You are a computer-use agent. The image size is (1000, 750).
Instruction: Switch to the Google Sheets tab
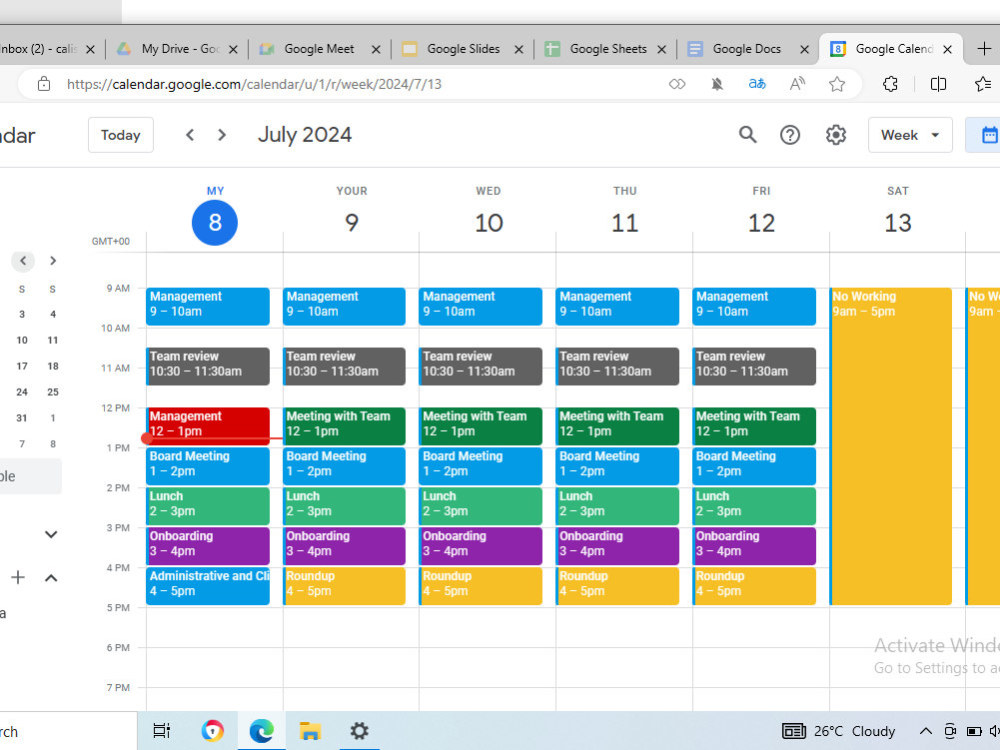point(608,48)
